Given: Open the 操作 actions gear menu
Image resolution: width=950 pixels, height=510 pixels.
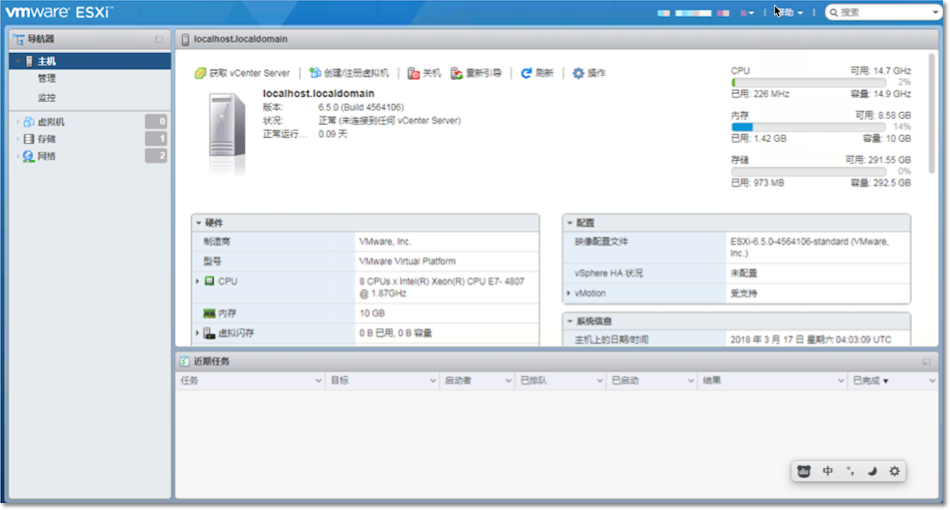Looking at the screenshot, I should point(588,73).
